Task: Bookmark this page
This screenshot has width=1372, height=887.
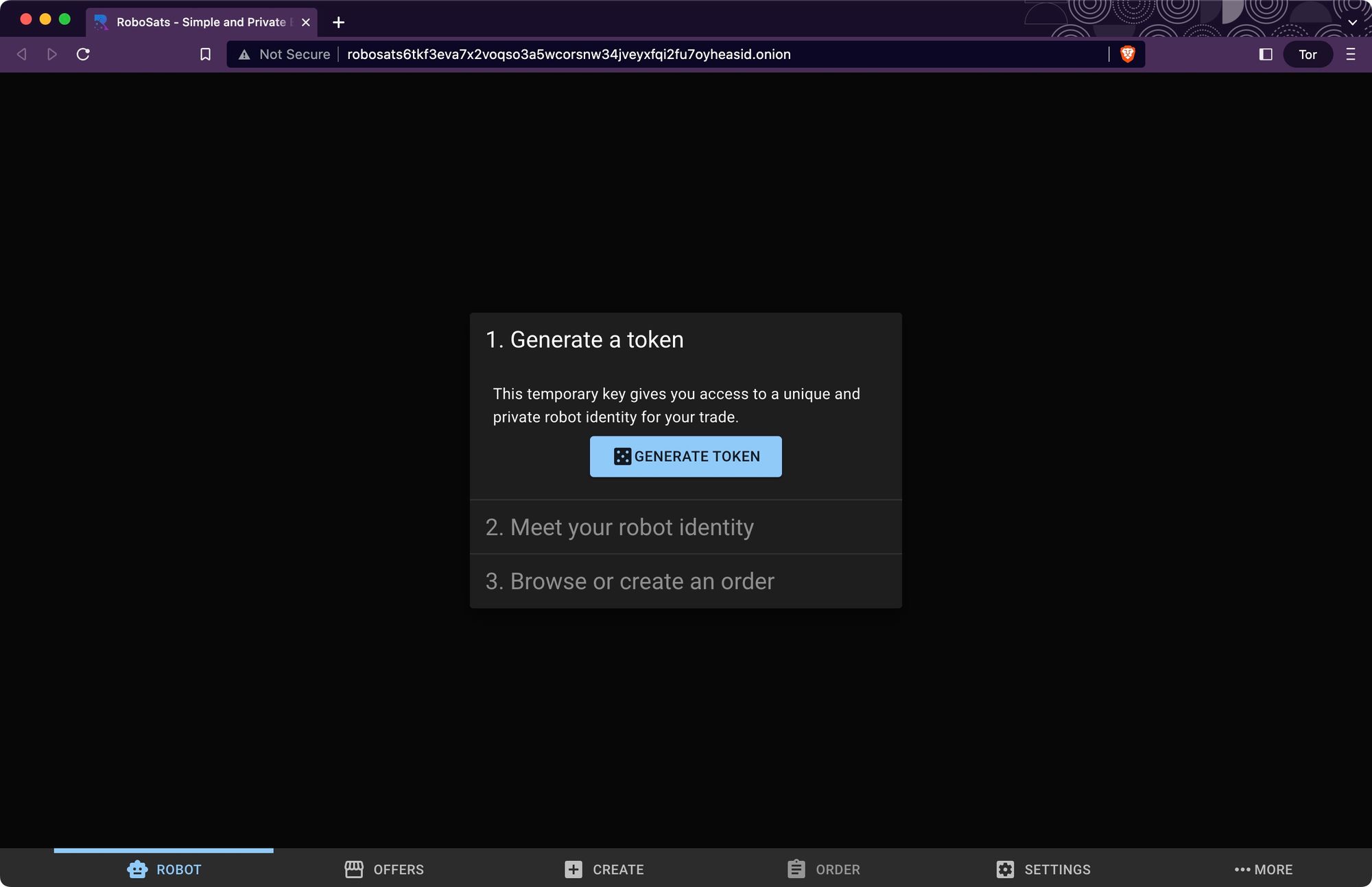Action: 205,54
